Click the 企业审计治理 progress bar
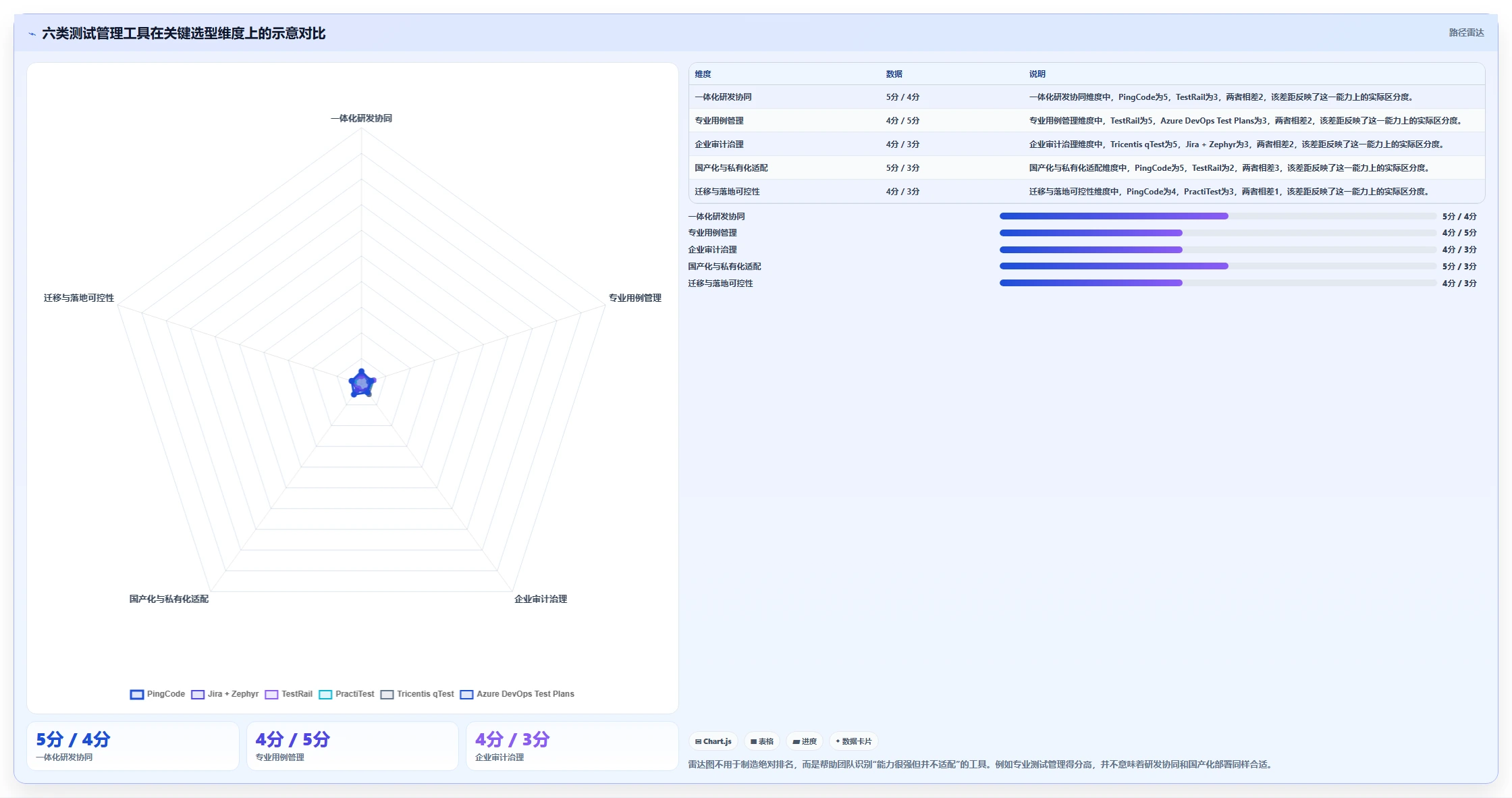1512x798 pixels. tap(1218, 250)
